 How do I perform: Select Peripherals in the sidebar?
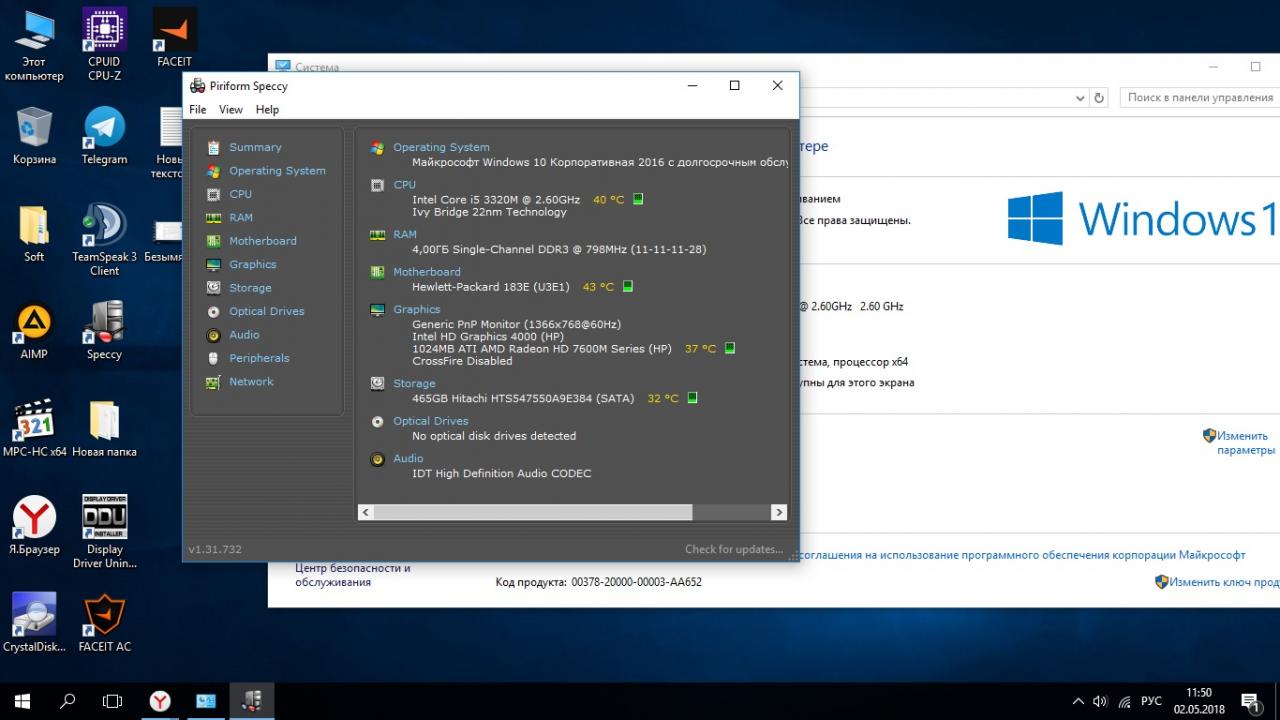coord(259,358)
